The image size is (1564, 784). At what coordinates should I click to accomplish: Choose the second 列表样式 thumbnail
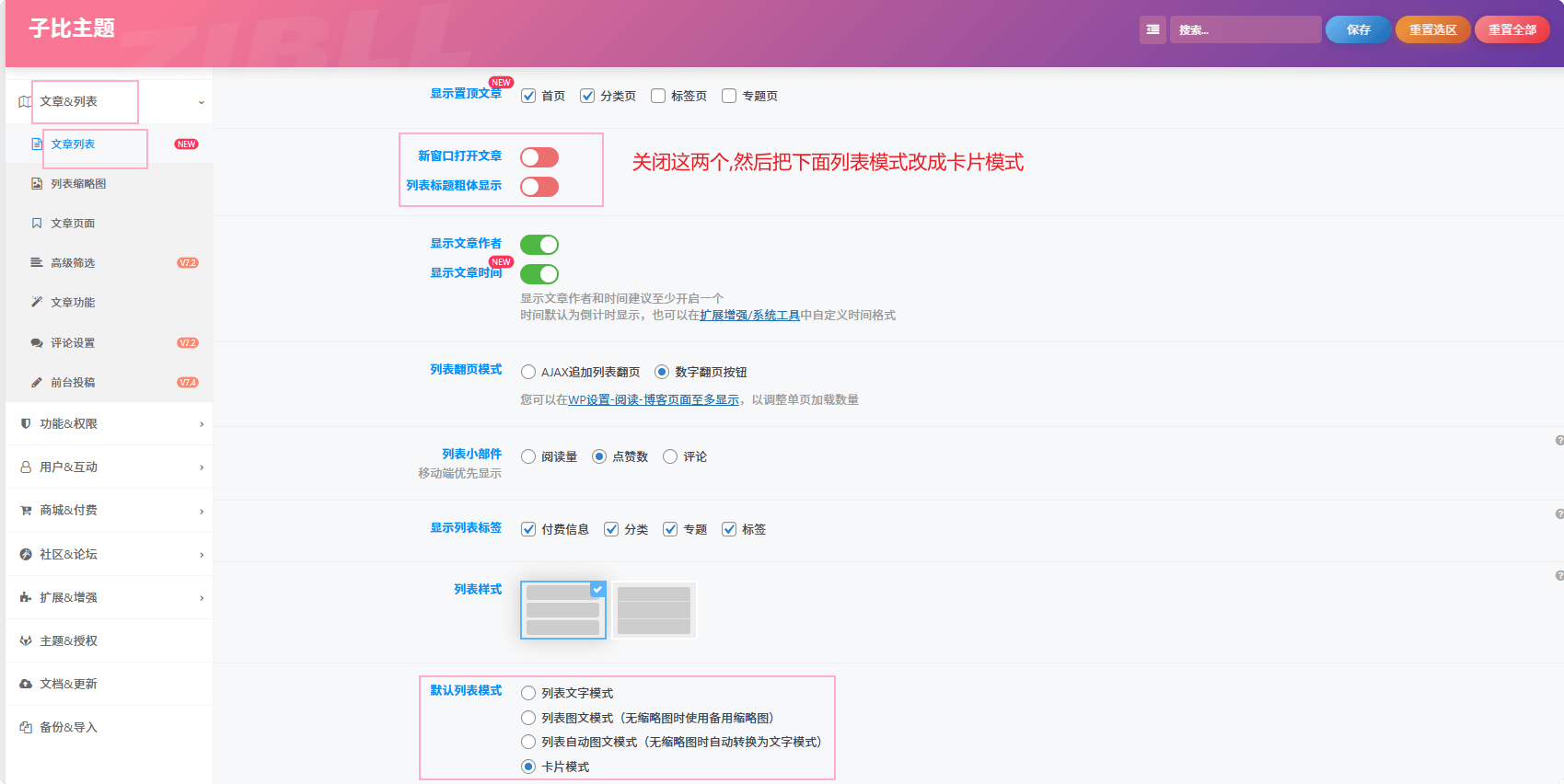click(x=654, y=610)
